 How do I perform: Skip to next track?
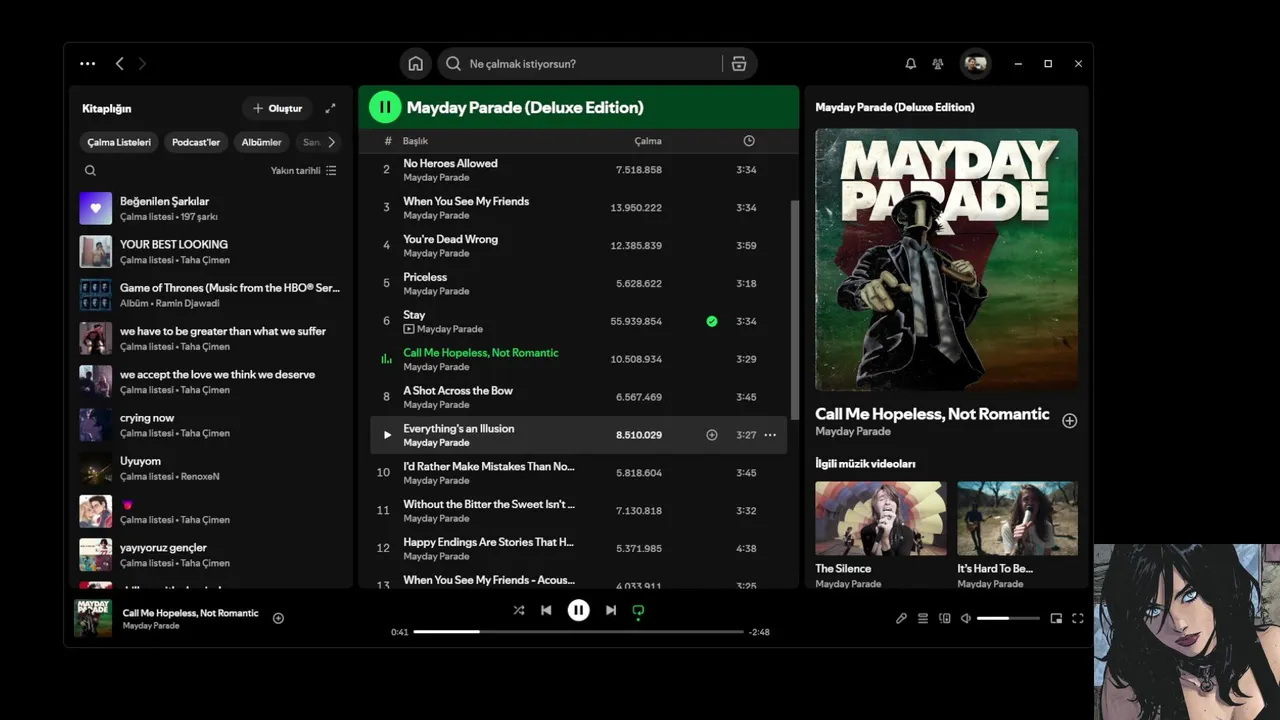[611, 610]
